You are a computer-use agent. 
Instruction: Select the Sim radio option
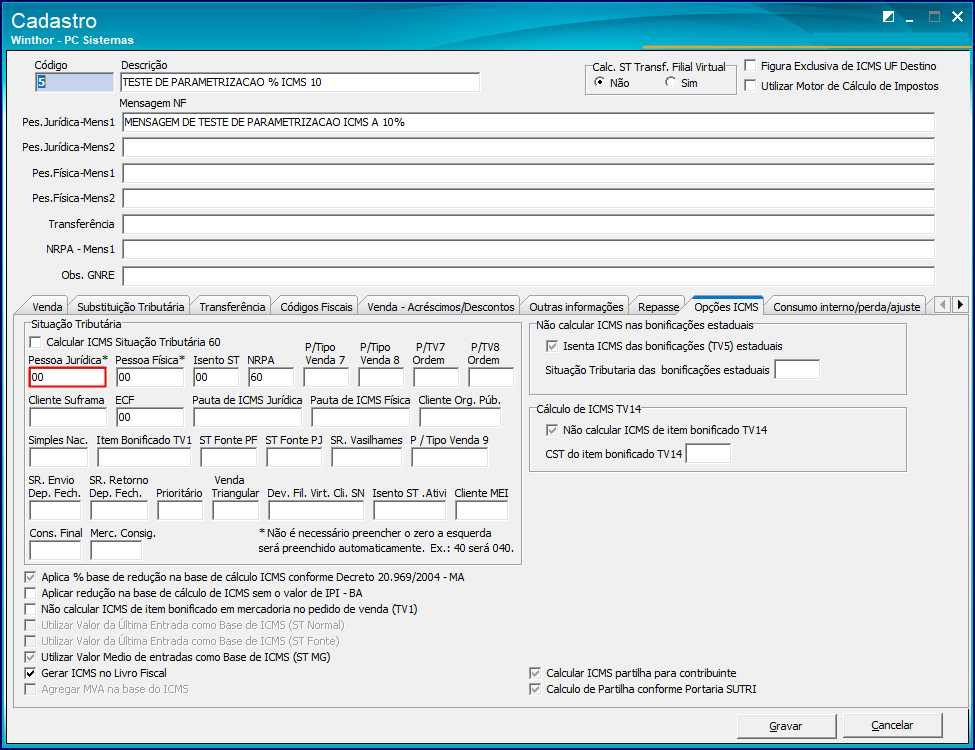click(x=670, y=82)
